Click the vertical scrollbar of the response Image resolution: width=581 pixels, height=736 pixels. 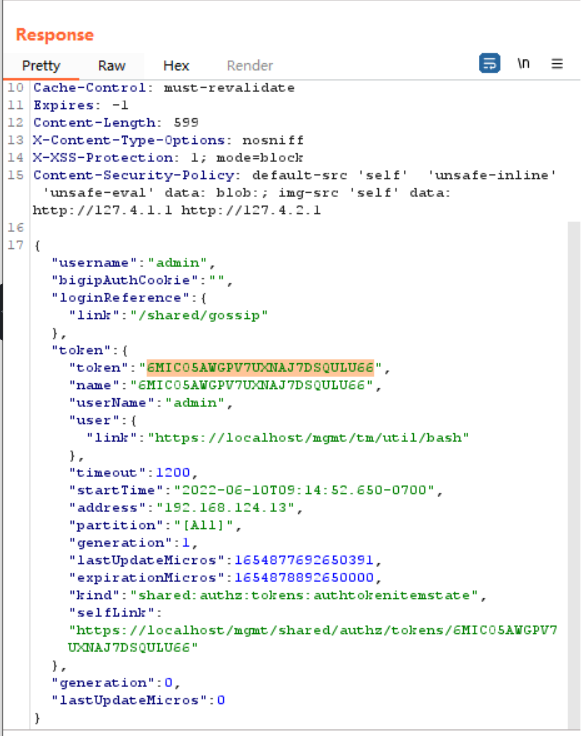tap(573, 474)
